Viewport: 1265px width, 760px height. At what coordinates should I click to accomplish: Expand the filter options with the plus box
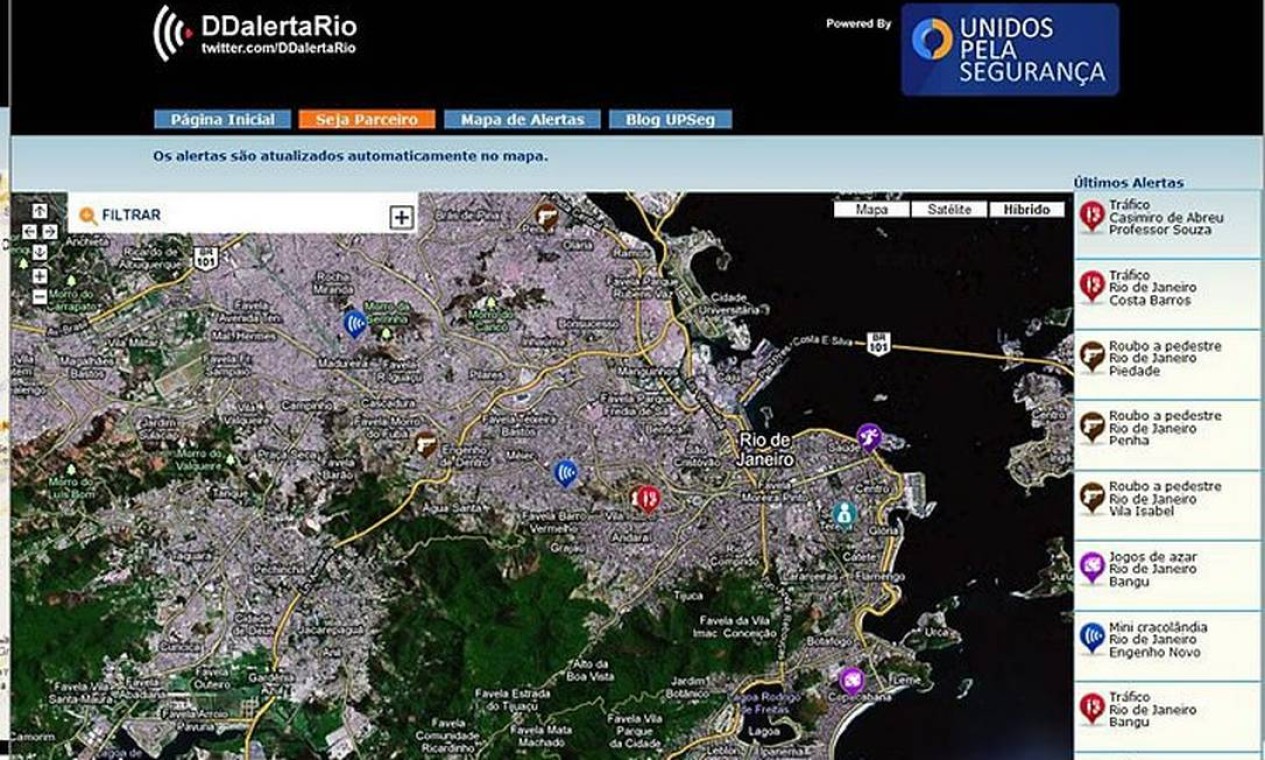(x=400, y=215)
